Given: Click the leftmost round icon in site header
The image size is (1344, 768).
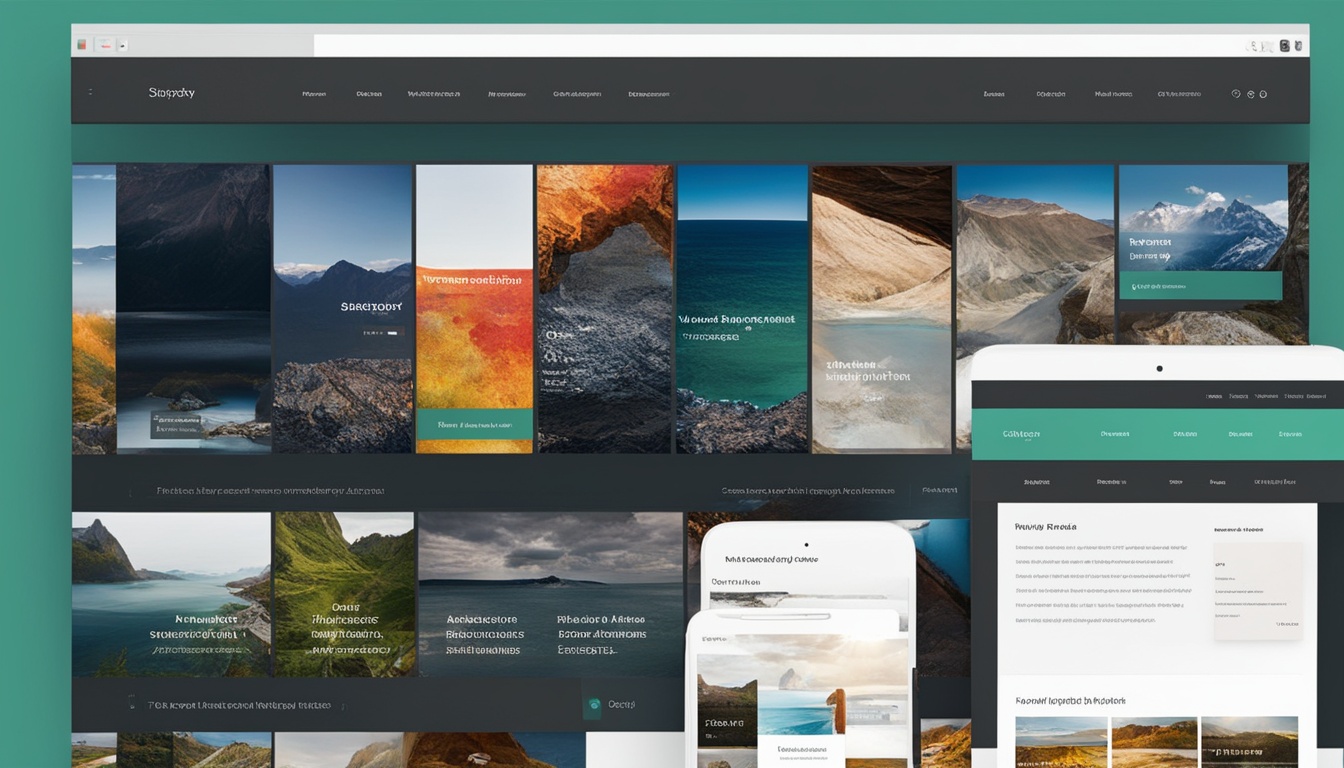Looking at the screenshot, I should pyautogui.click(x=1236, y=94).
